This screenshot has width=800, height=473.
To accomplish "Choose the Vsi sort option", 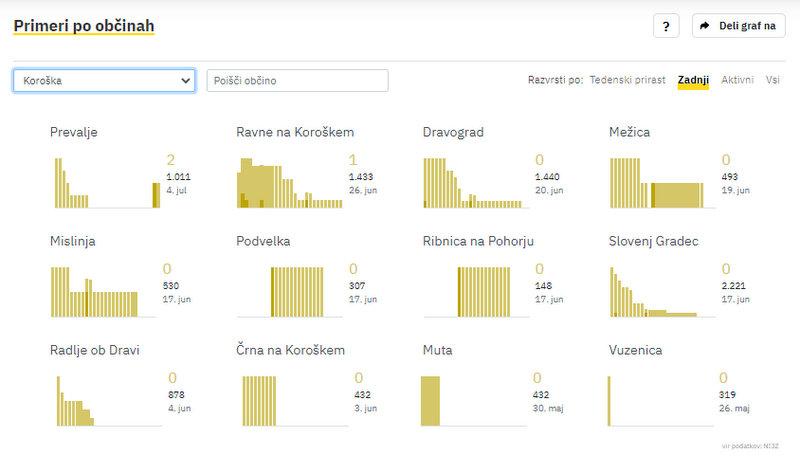I will pyautogui.click(x=773, y=79).
